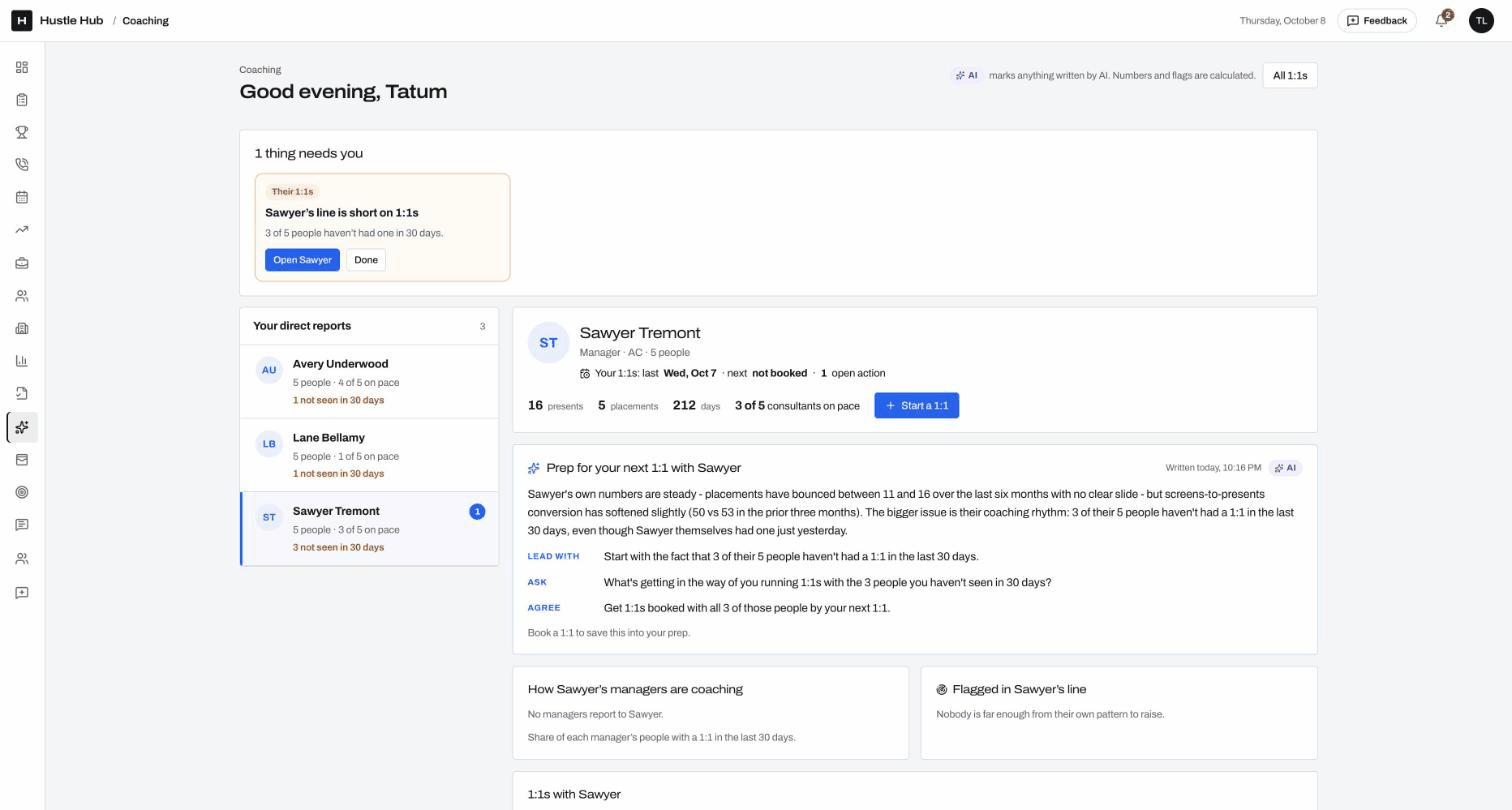Open the bar chart reports icon in sidebar

pos(22,361)
